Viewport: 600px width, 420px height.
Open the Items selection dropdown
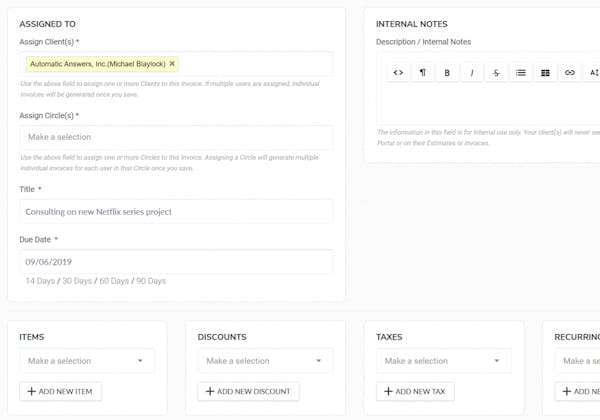click(x=87, y=361)
